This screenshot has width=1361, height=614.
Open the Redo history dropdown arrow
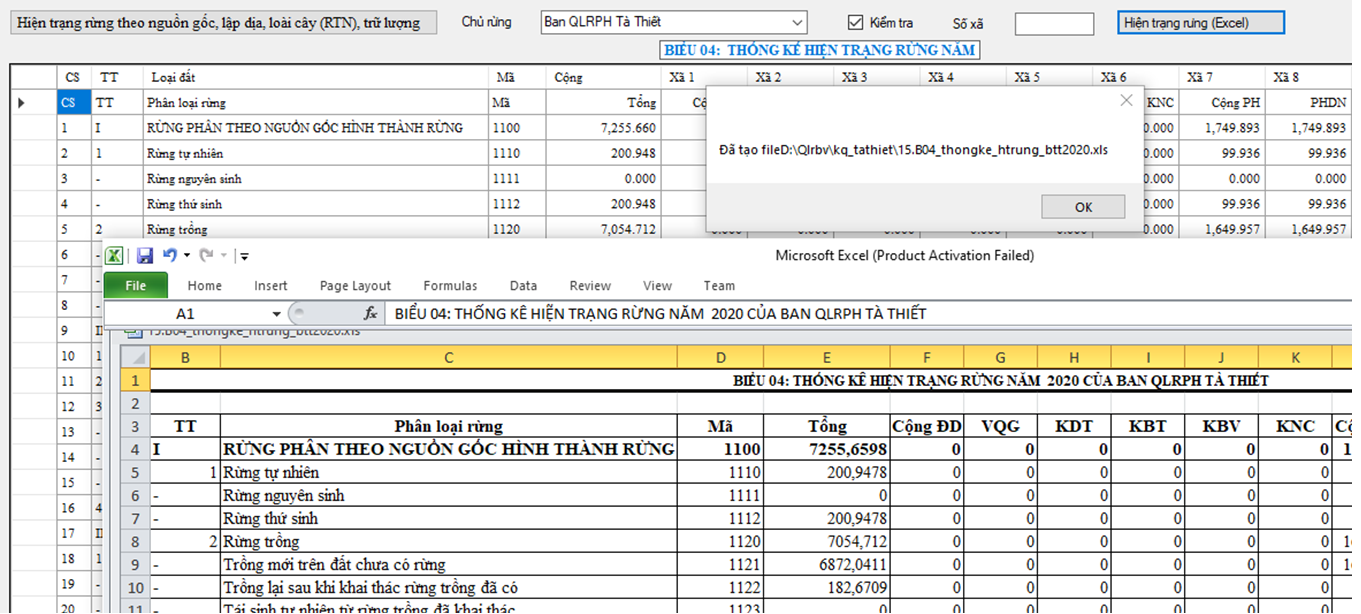(224, 256)
